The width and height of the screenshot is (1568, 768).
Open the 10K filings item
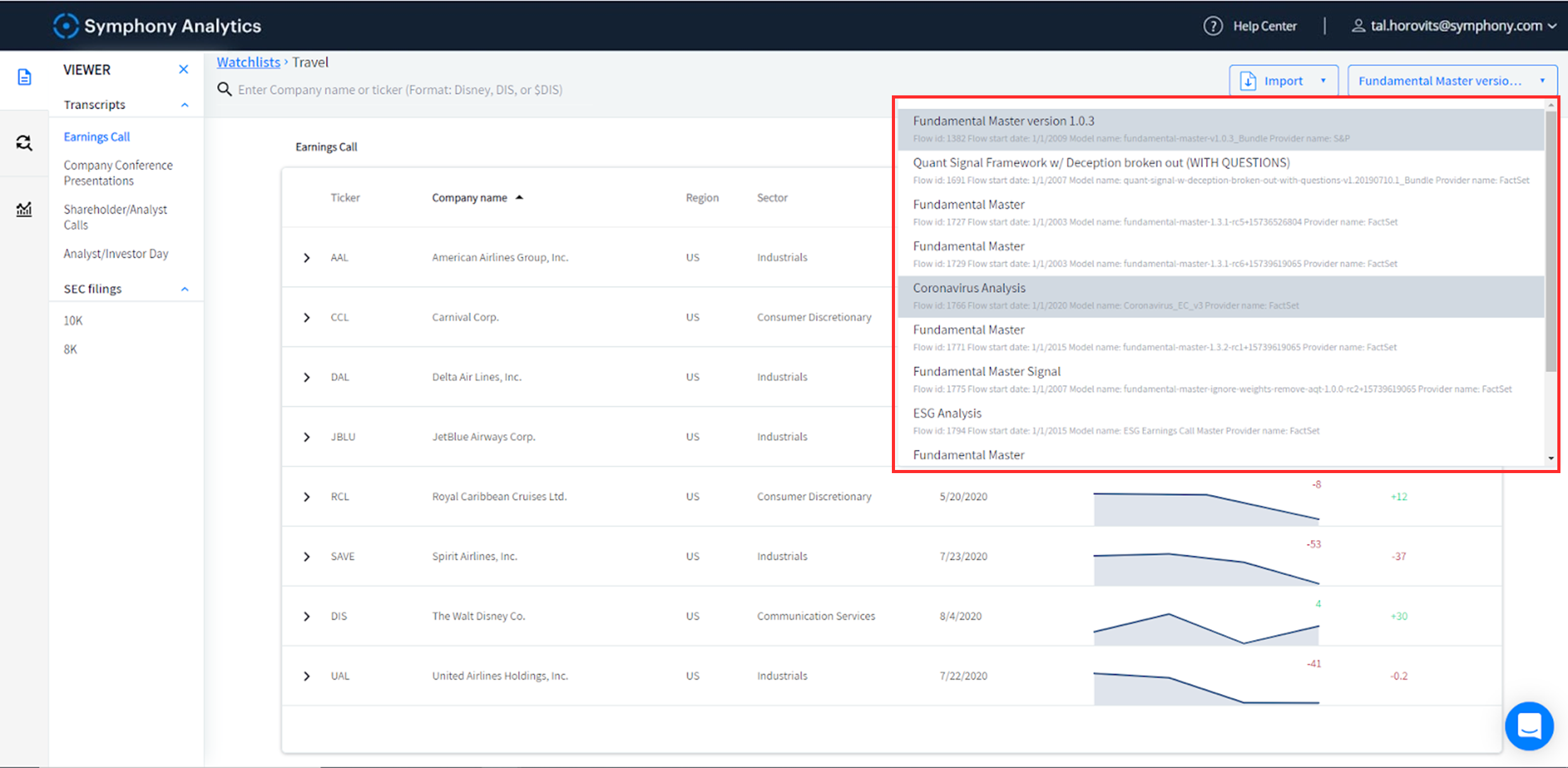tap(73, 321)
